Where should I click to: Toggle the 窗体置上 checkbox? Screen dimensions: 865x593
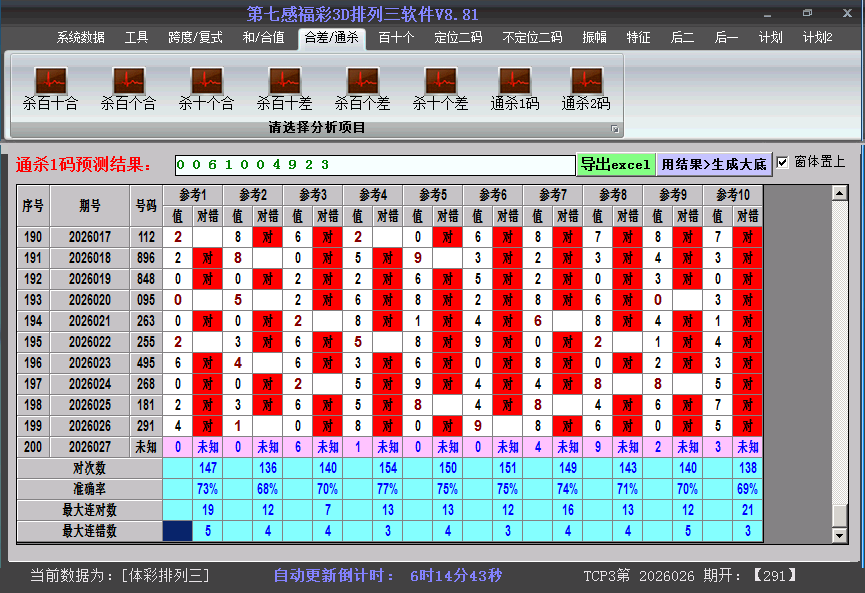coord(783,162)
